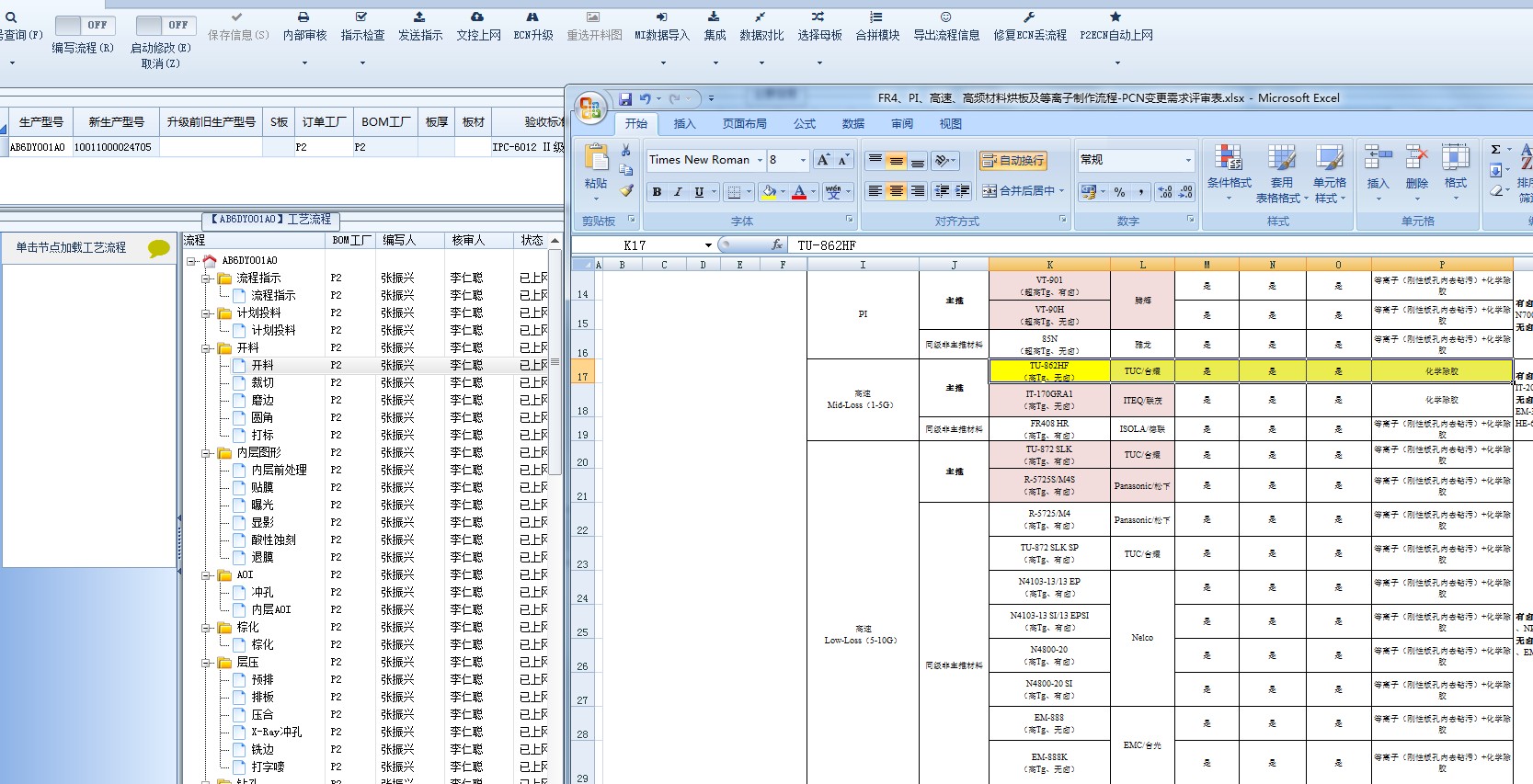Increase indent in alignment group
1533x784 pixels.
pyautogui.click(x=963, y=191)
